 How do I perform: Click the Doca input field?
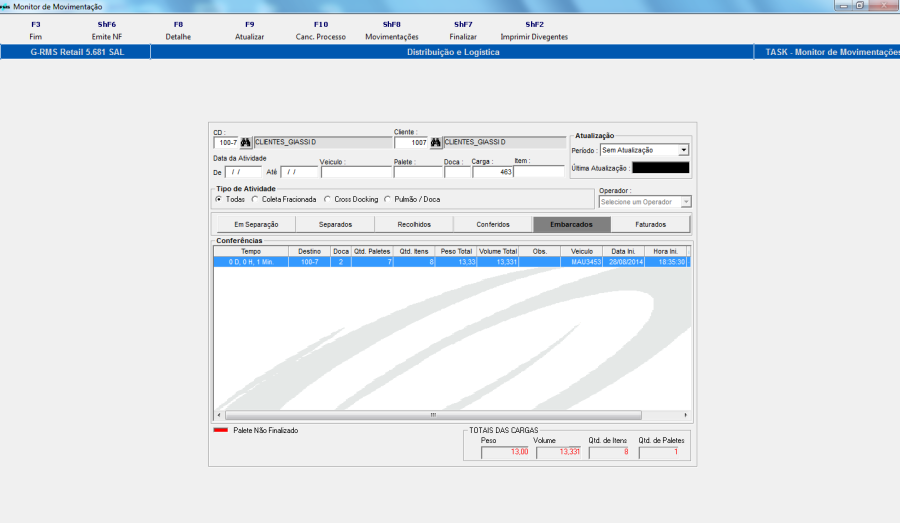(x=457, y=172)
